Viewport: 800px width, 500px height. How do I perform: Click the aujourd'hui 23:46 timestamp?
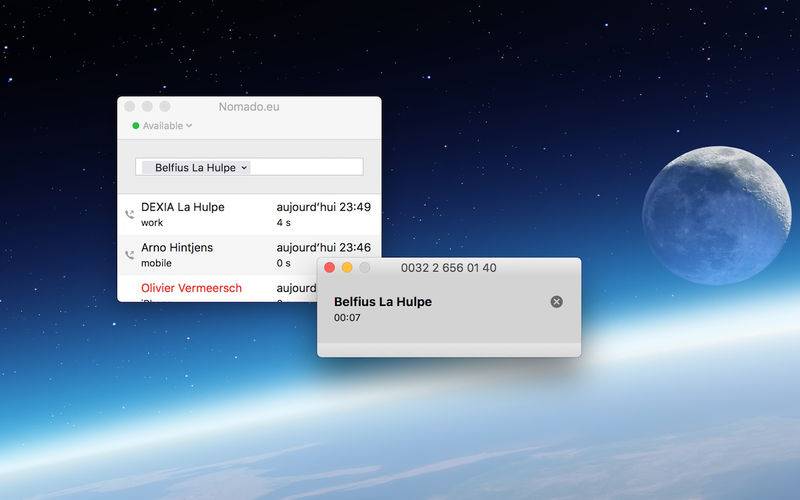[323, 247]
